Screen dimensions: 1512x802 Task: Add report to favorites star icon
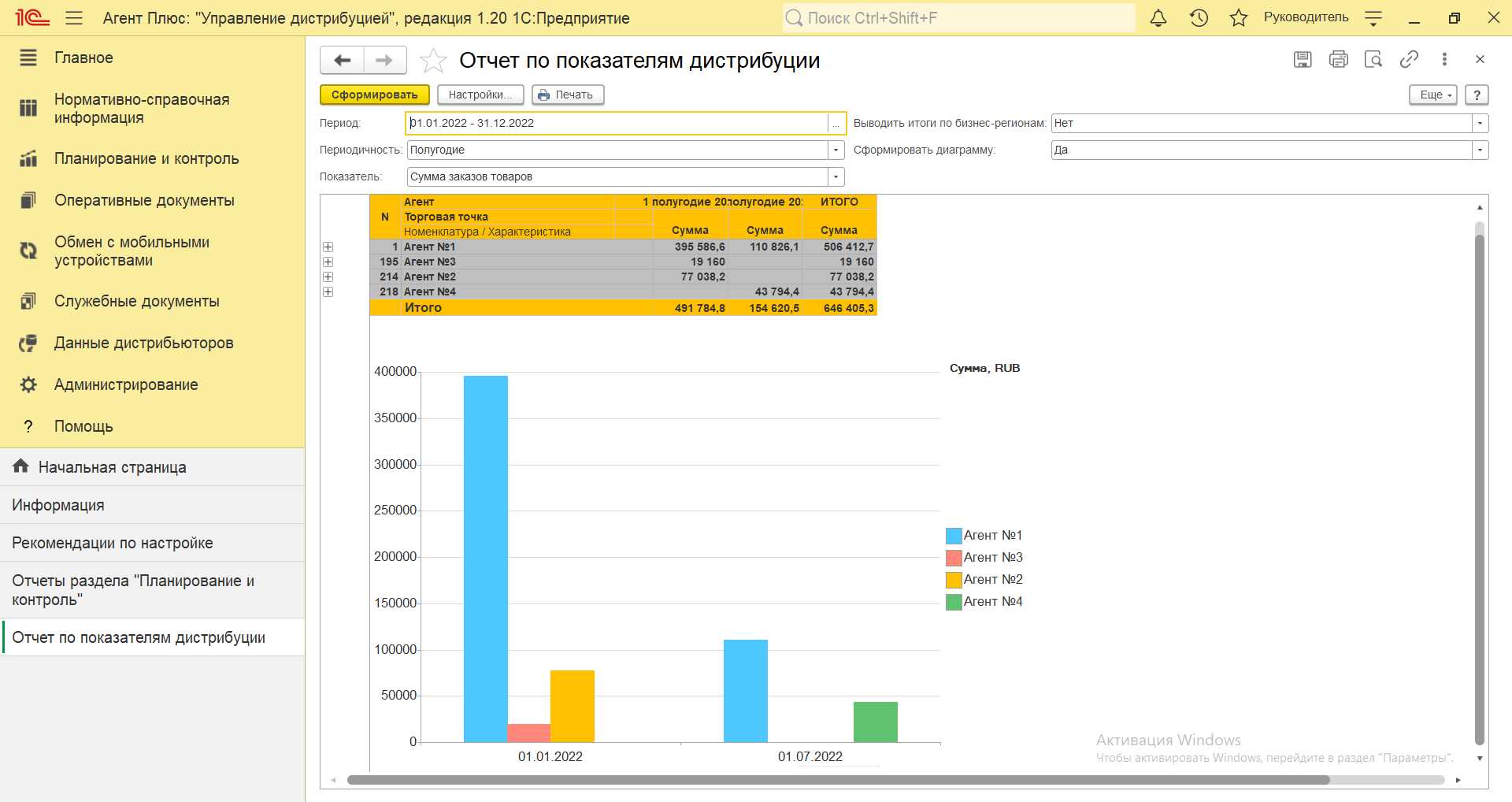pos(433,61)
